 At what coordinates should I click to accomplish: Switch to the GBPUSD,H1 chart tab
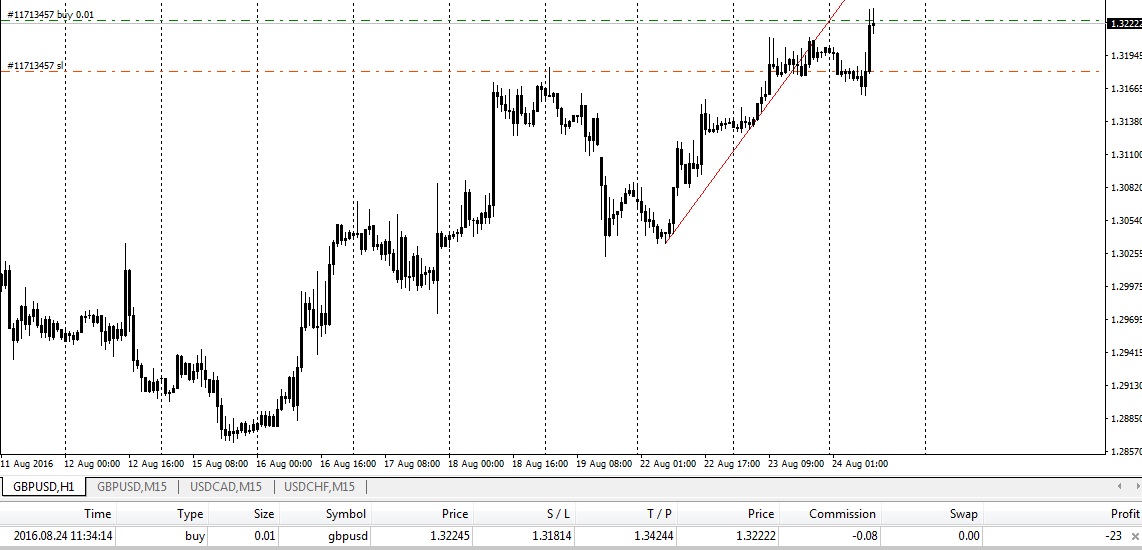pos(43,487)
